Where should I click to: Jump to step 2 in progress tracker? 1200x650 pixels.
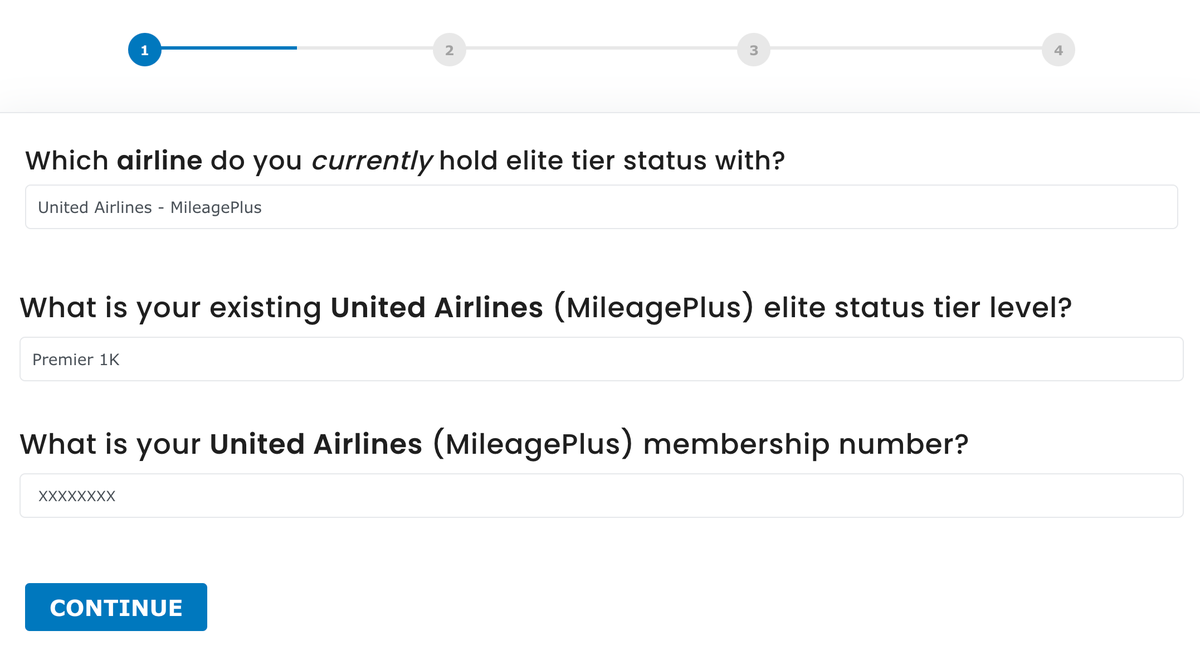(449, 49)
